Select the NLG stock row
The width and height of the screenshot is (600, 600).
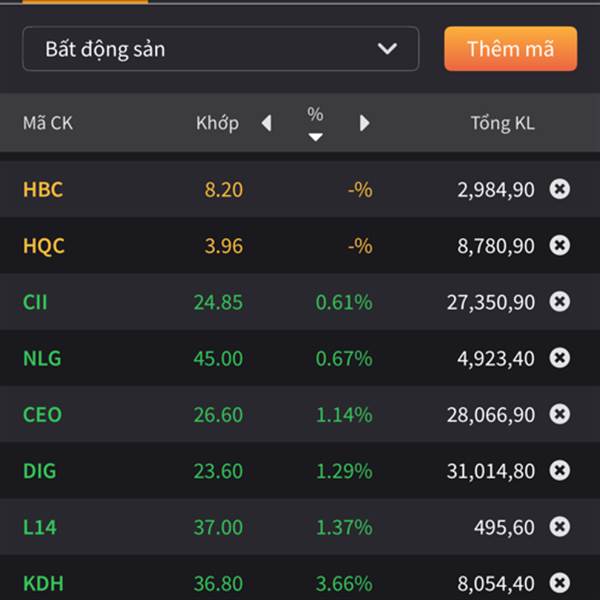(x=300, y=358)
